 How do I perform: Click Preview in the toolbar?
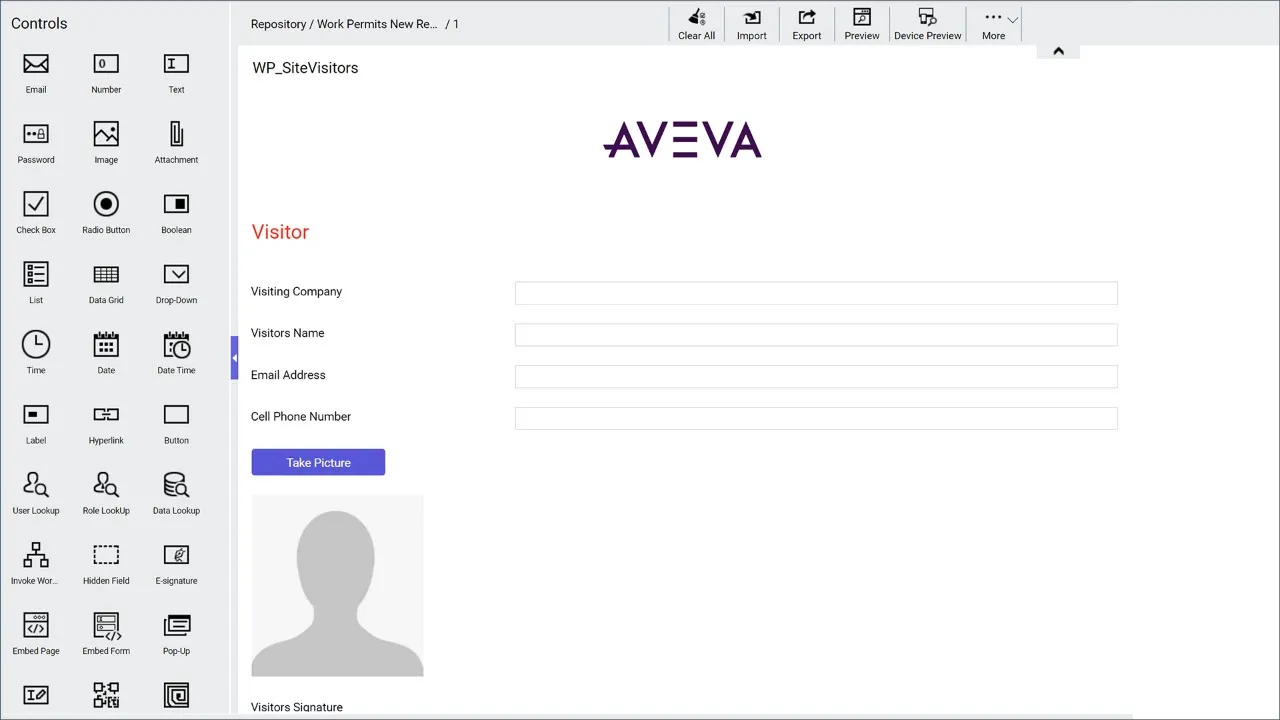(861, 23)
